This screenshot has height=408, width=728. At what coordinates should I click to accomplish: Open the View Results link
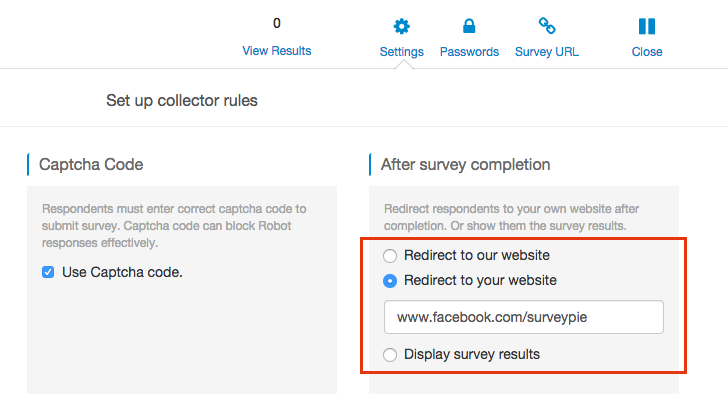click(277, 51)
